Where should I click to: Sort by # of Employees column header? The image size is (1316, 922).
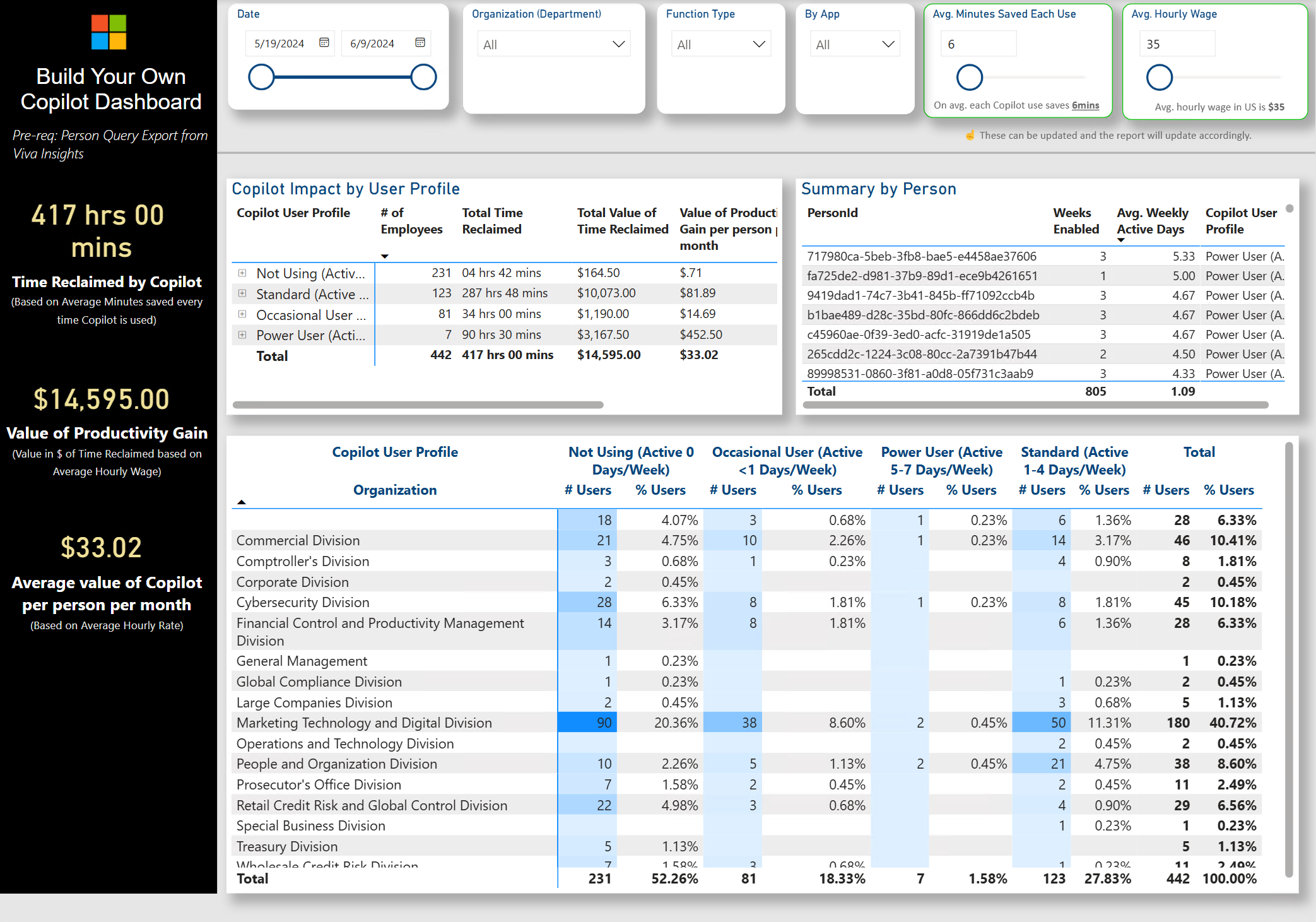[411, 221]
